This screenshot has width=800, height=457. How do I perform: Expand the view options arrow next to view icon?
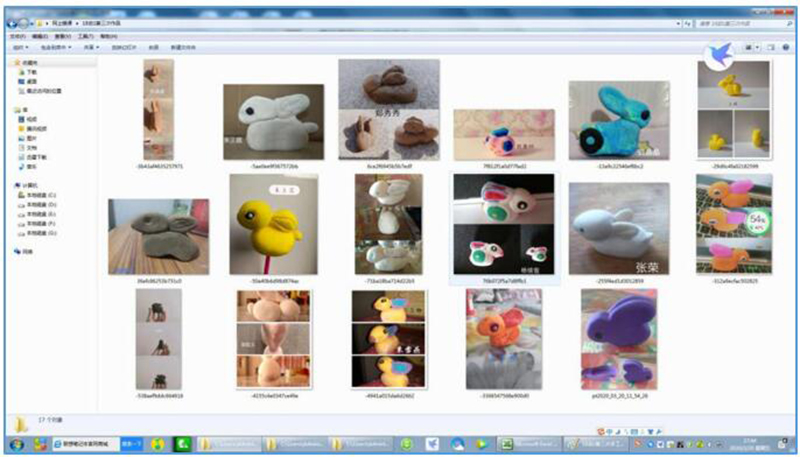point(757,46)
